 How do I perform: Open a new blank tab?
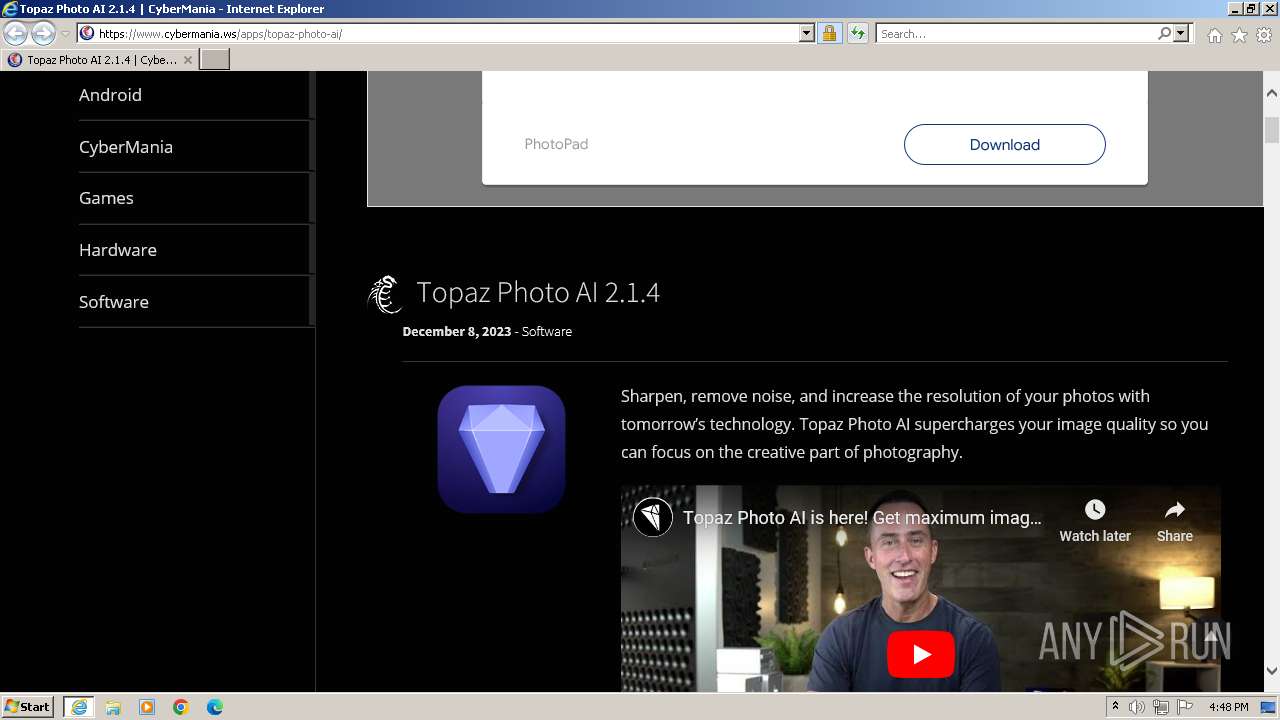coord(215,60)
